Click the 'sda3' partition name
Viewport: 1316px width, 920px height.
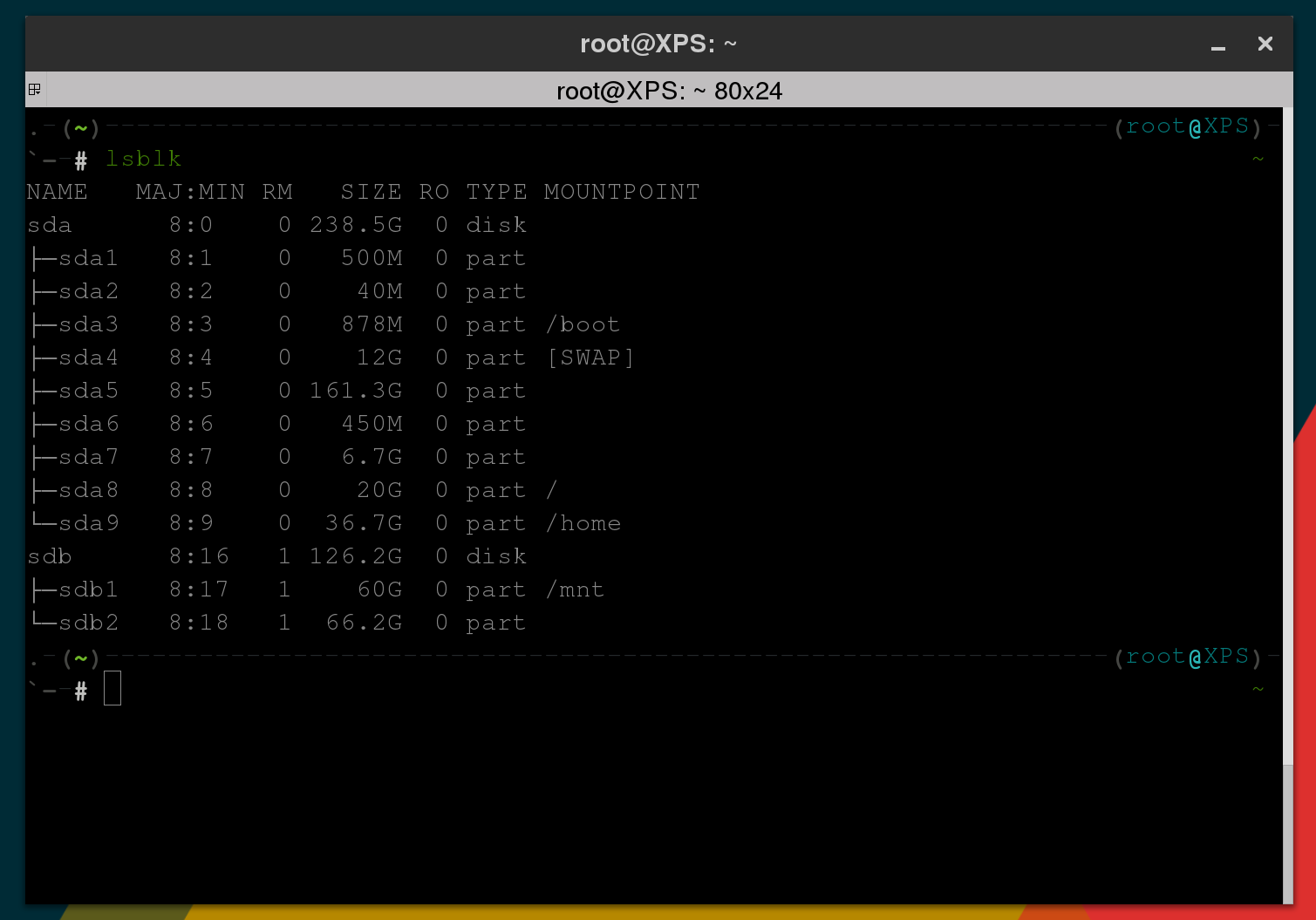click(88, 324)
